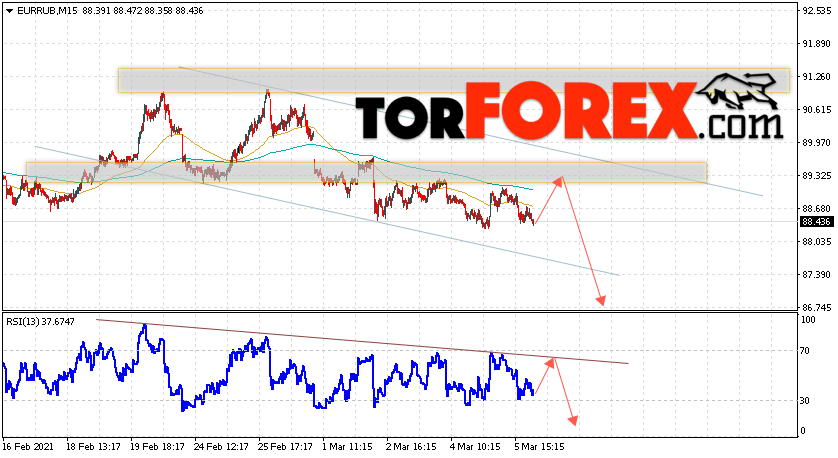Click the 25 Feb 17:17 time label
Screen dimensions: 838x458
286,446
